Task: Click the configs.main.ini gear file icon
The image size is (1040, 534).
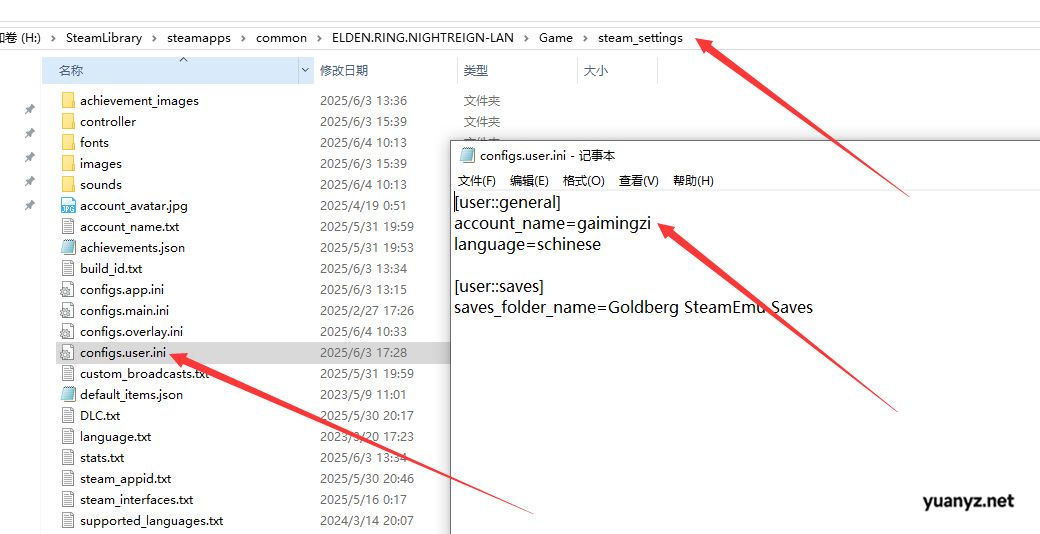Action: pyautogui.click(x=67, y=310)
